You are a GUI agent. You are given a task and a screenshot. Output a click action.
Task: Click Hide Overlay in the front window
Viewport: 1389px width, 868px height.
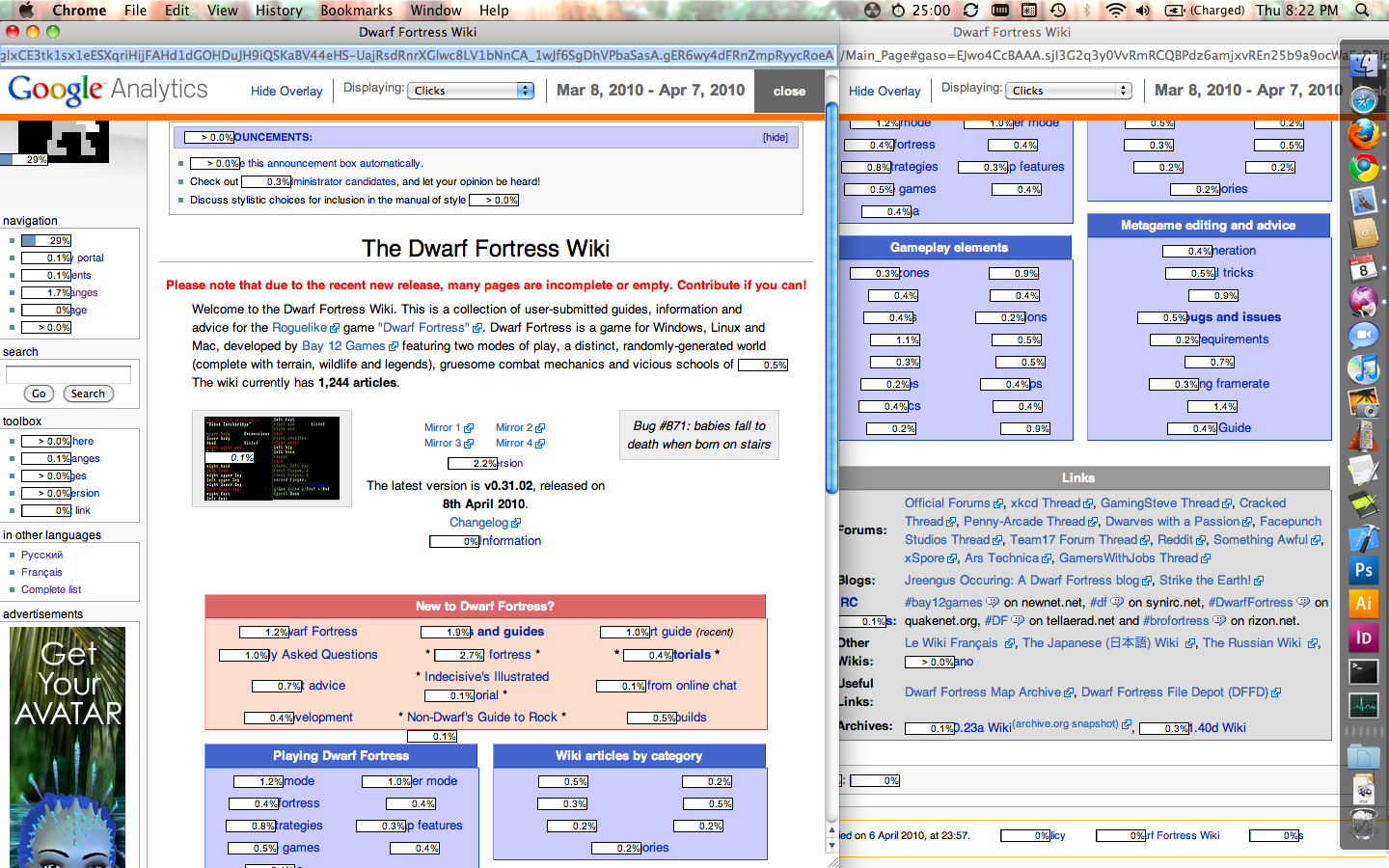coord(286,91)
